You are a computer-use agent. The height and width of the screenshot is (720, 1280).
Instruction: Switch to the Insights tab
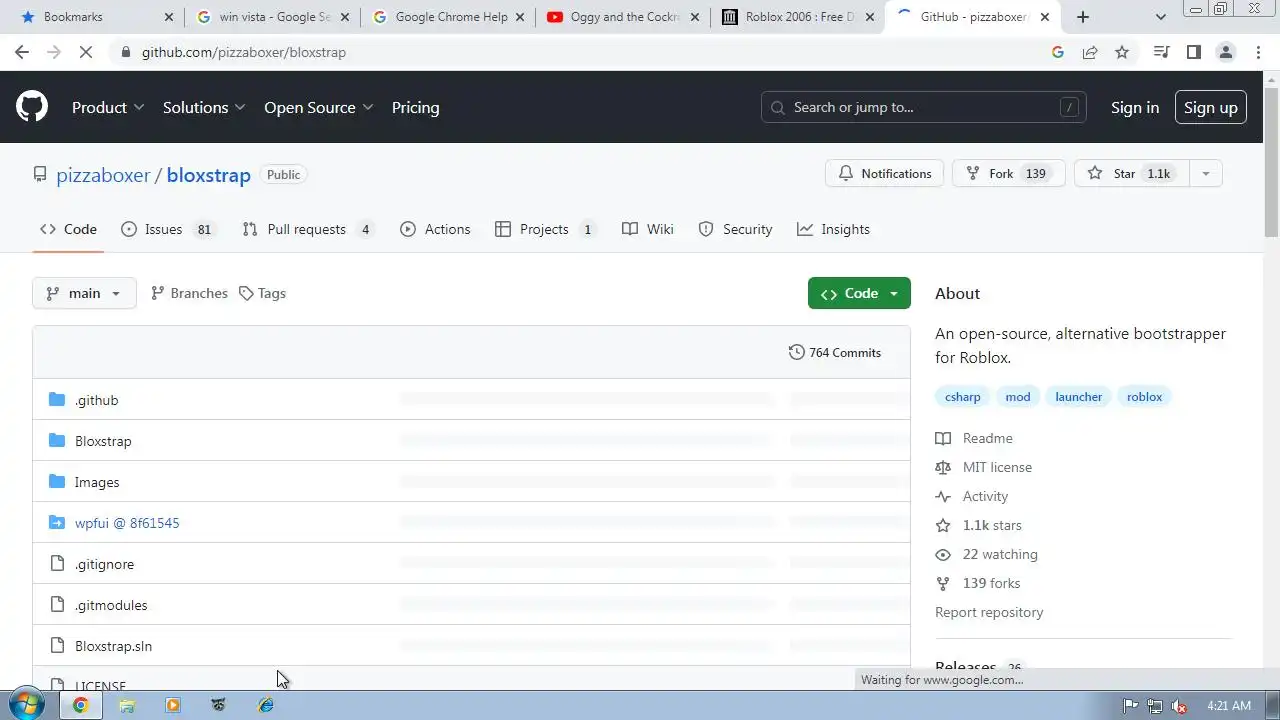point(833,229)
